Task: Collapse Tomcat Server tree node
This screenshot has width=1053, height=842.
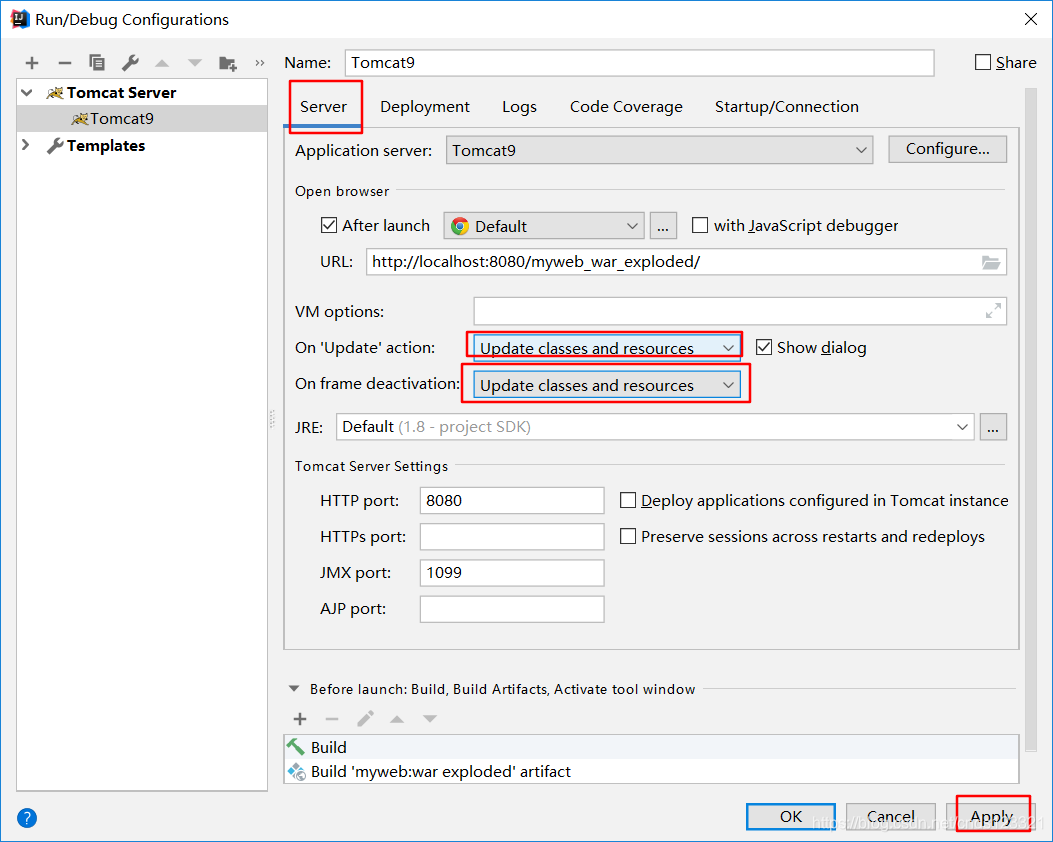Action: coord(27,93)
